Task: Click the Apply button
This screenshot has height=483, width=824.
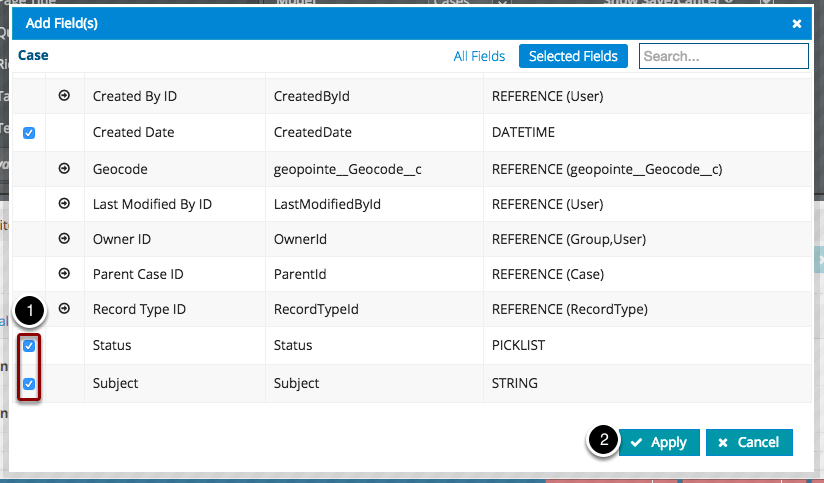Action: point(659,442)
